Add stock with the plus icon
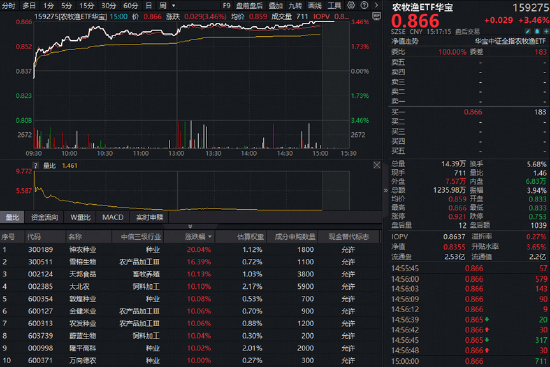This screenshot has width=550, height=367. 546,31
